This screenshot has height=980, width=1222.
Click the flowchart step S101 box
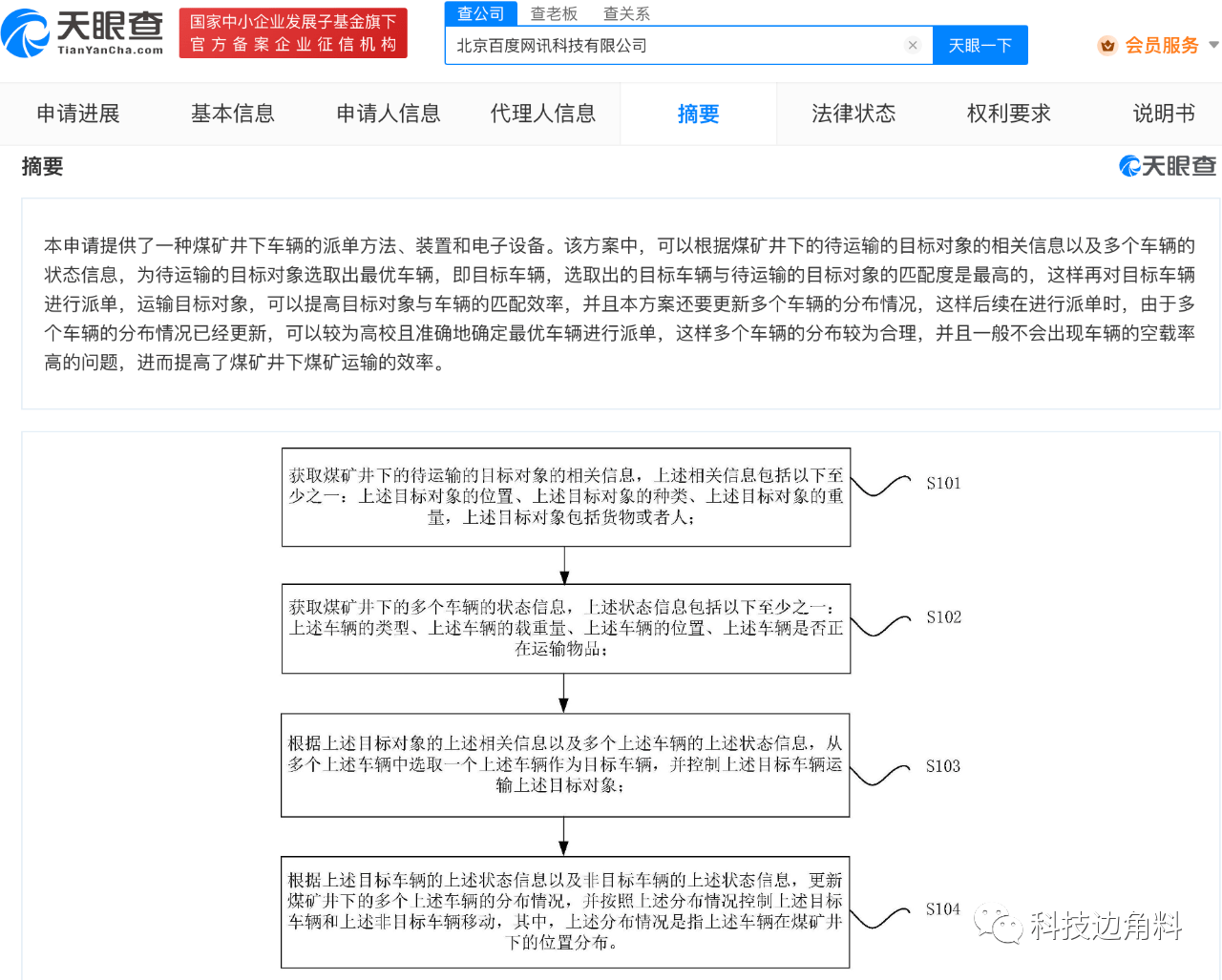(566, 497)
